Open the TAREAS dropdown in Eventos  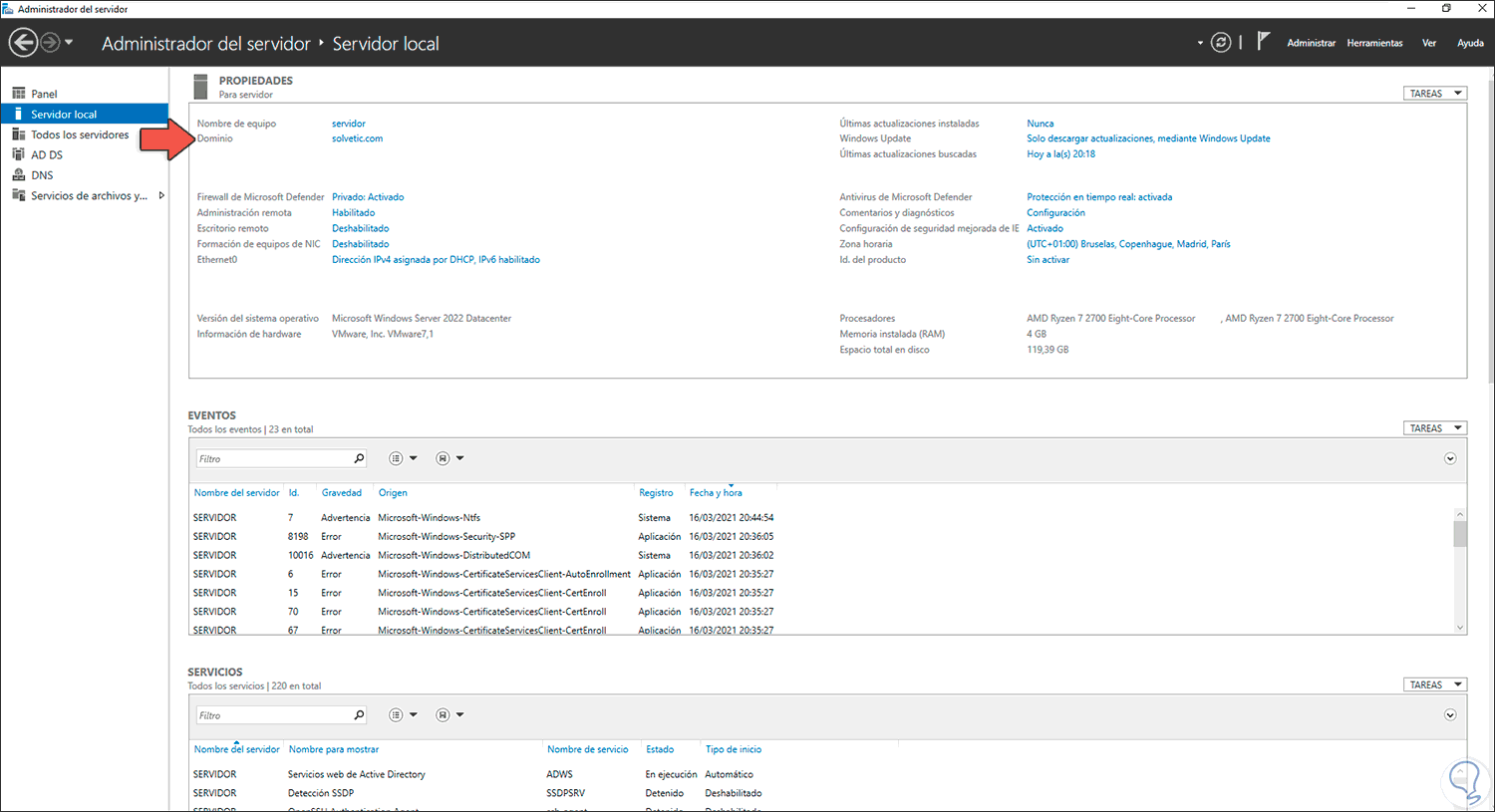pyautogui.click(x=1434, y=428)
